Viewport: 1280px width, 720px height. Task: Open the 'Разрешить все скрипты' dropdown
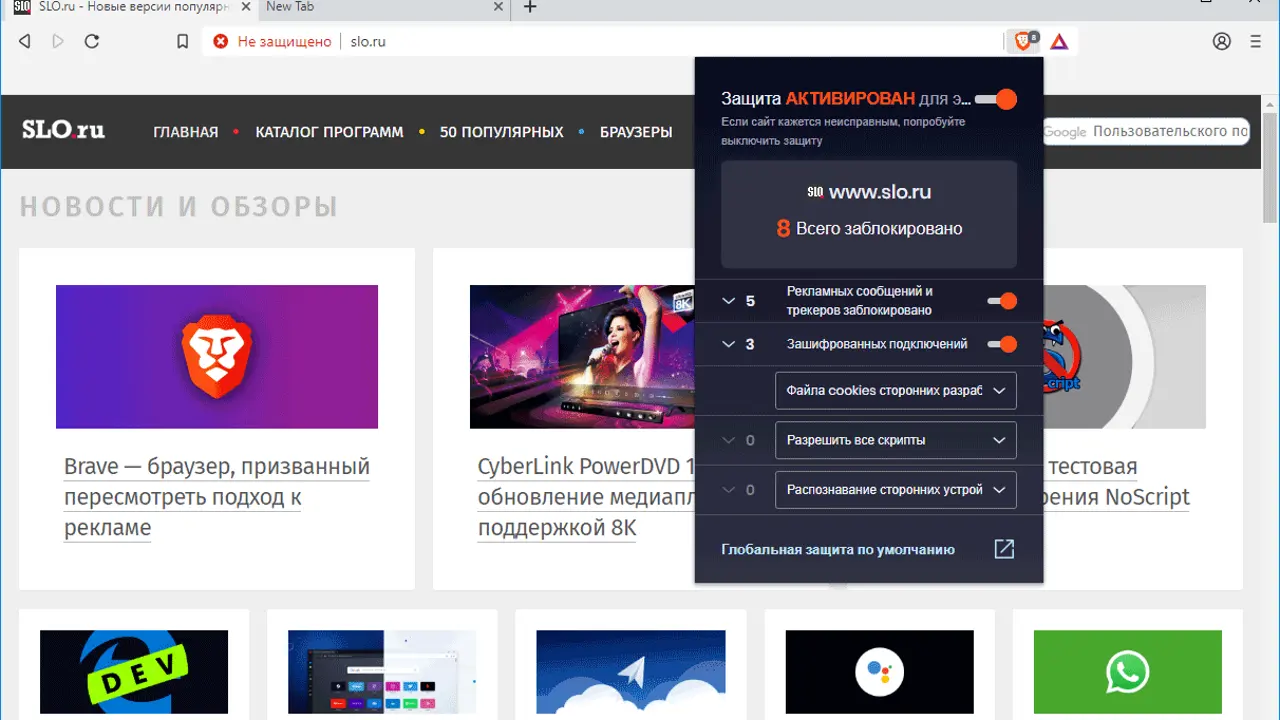pyautogui.click(x=895, y=440)
